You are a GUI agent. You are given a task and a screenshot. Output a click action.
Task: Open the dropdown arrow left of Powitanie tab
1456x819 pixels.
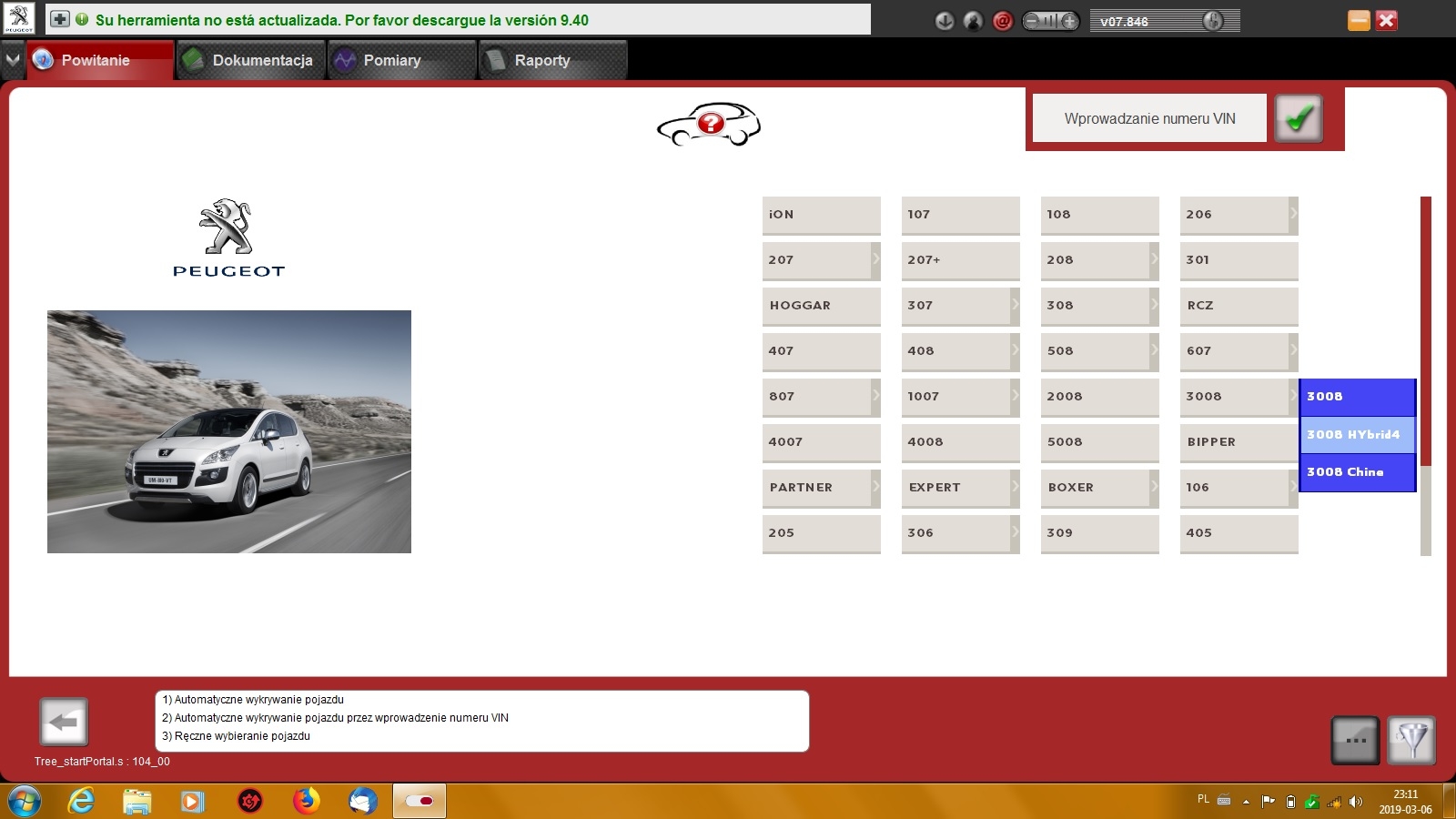13,60
